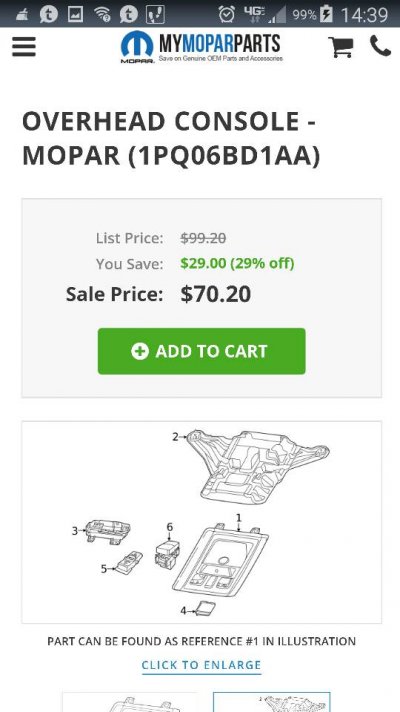Select the first thumbnail below the diagram

pos(129,702)
